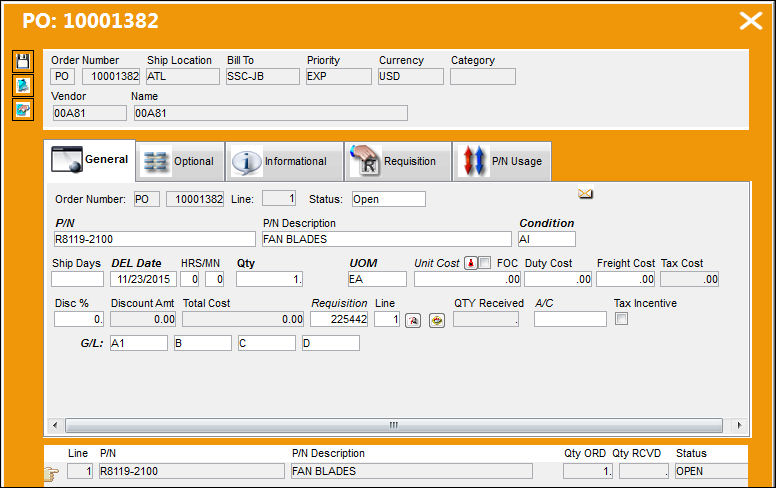
Task: Click the Freight Cost field
Action: (x=626, y=279)
